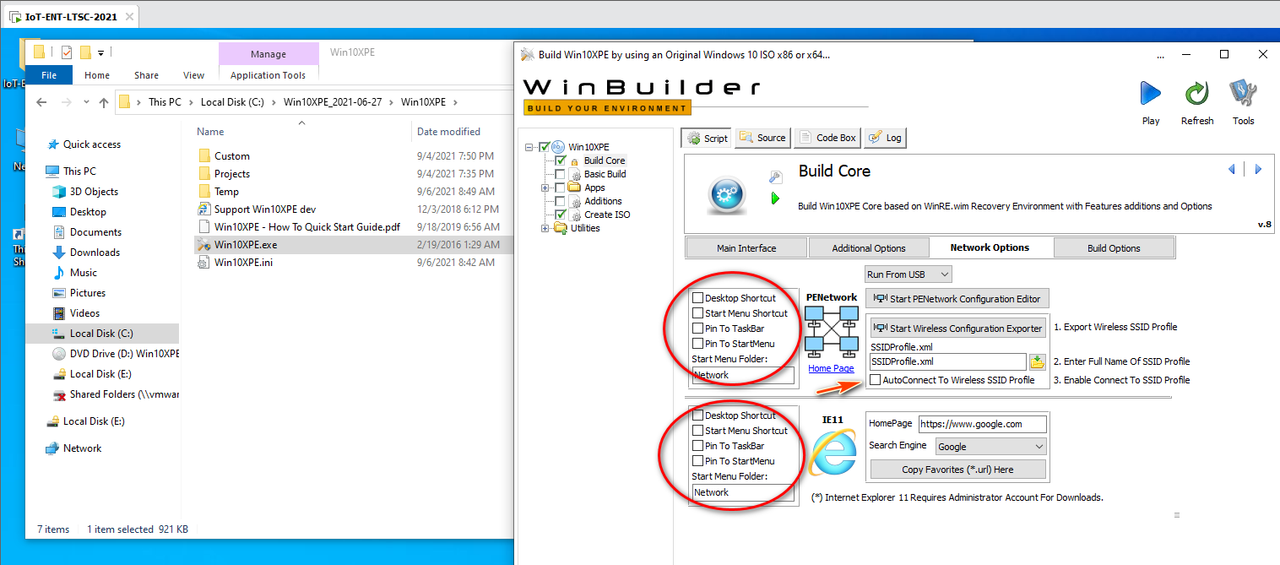Open PENetwork Home Page link

click(x=831, y=368)
